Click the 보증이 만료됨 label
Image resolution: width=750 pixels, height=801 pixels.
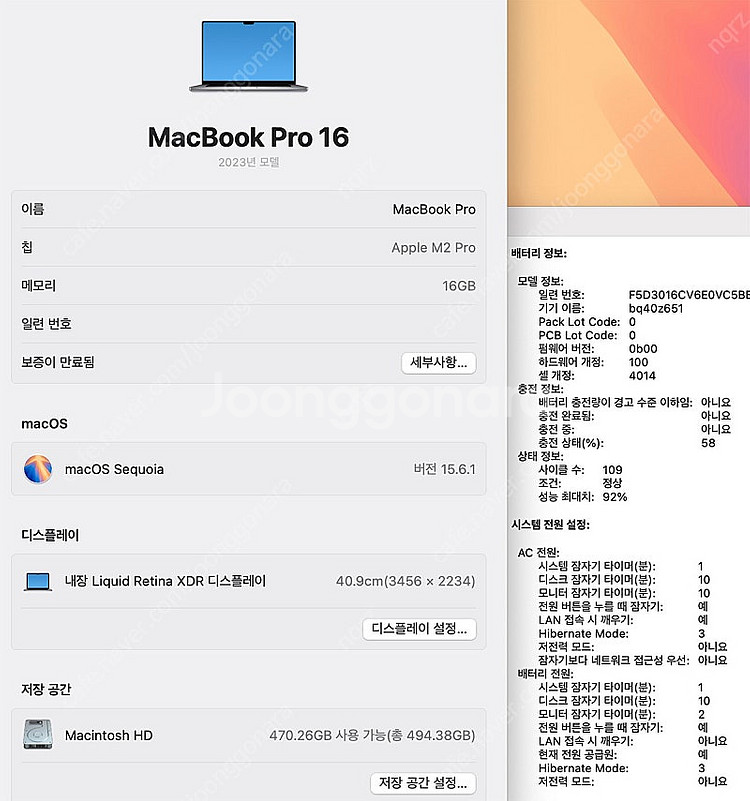pyautogui.click(x=58, y=362)
